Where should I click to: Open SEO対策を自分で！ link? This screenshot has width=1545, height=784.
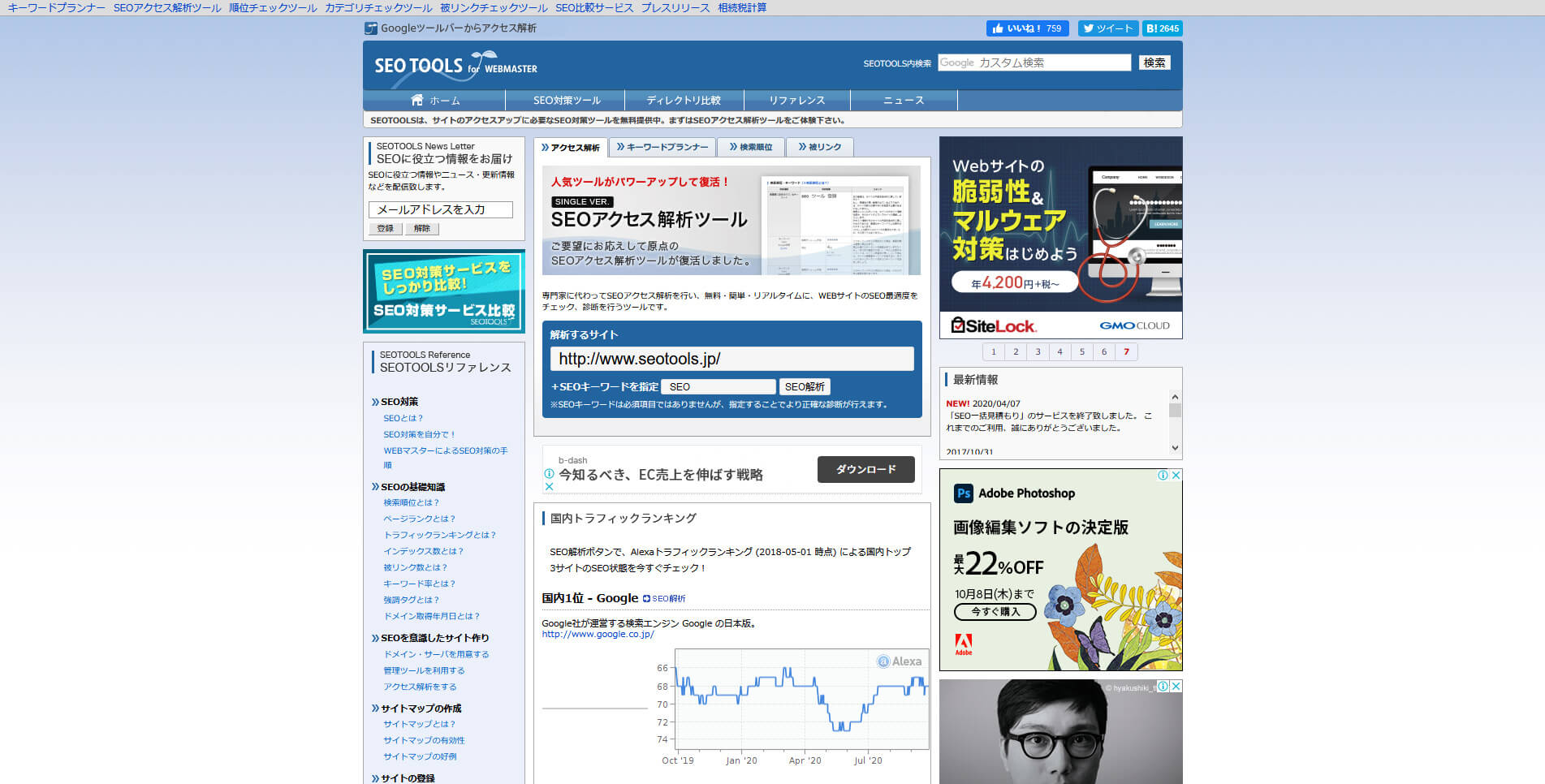tap(420, 435)
